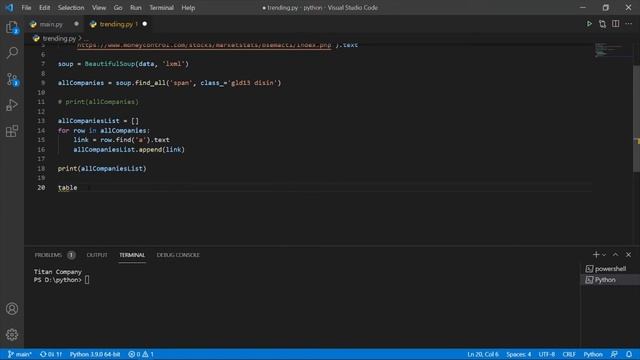The width and height of the screenshot is (640, 360).
Task: Click the main* git branch indicator
Action: coord(20,354)
